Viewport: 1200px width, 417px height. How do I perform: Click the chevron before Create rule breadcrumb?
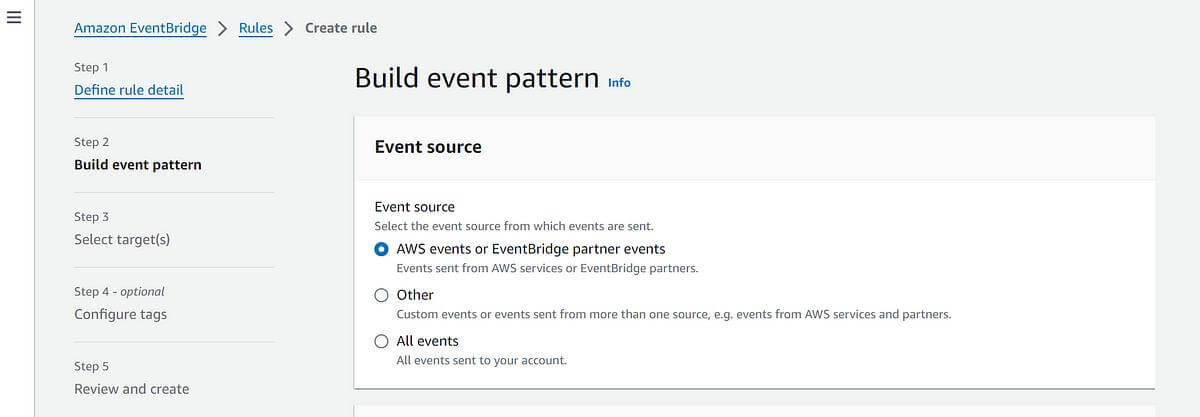pyautogui.click(x=289, y=28)
